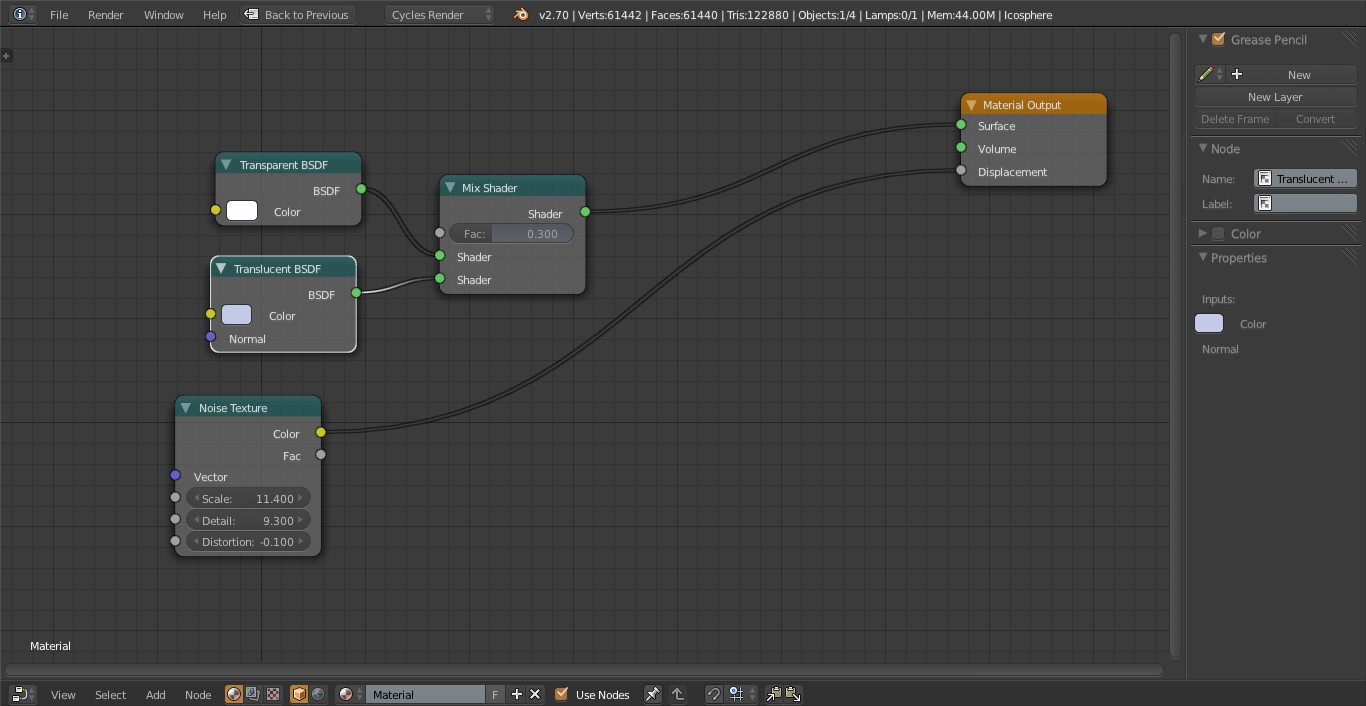
Task: Collapse the Node panel
Action: coord(1203,148)
